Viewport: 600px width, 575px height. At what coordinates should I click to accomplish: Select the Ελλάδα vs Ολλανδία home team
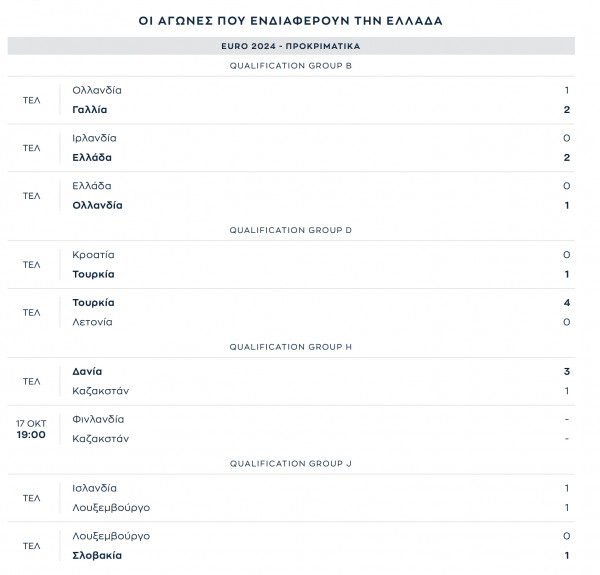click(x=92, y=186)
